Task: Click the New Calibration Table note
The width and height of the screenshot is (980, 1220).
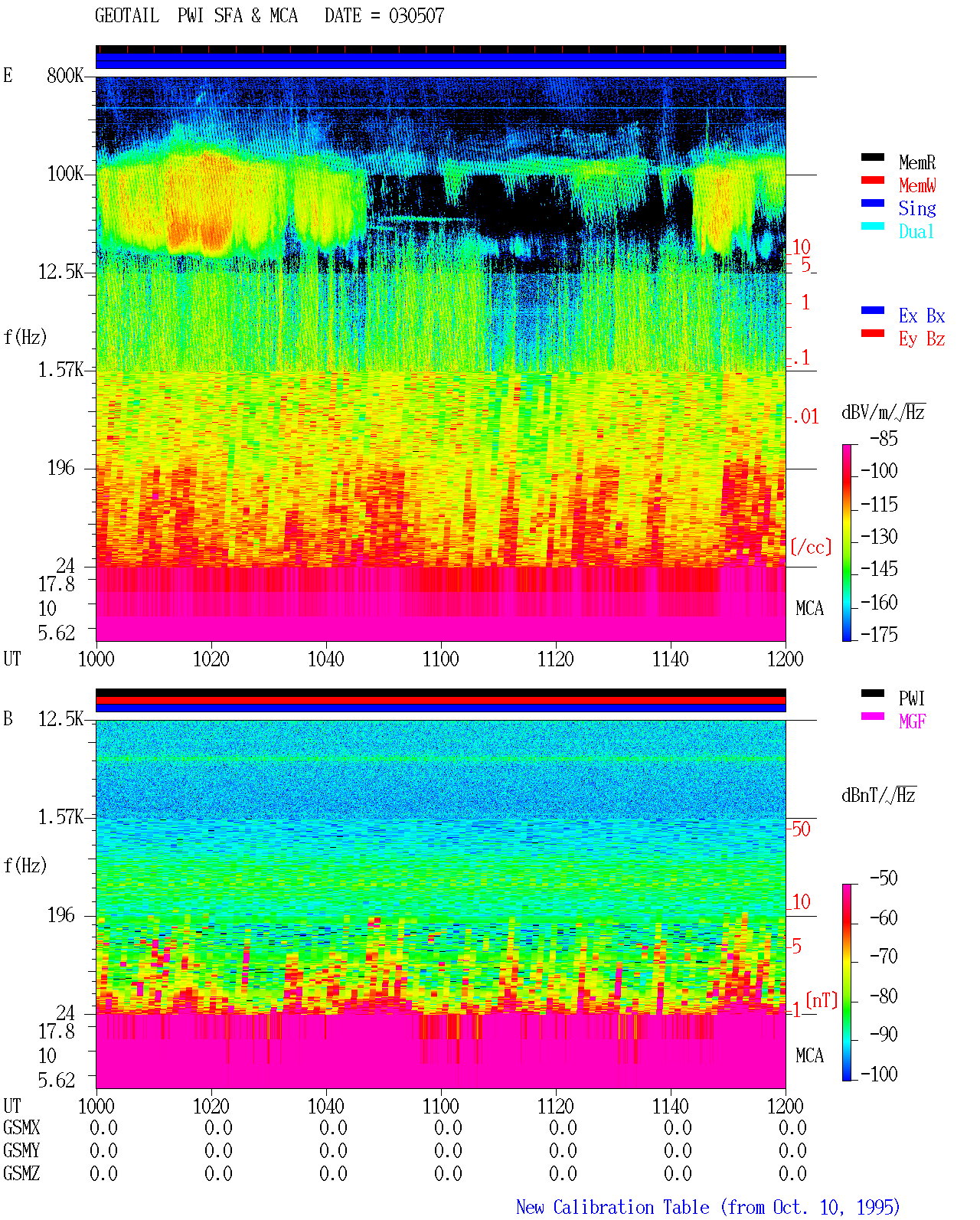Action: click(x=708, y=1207)
